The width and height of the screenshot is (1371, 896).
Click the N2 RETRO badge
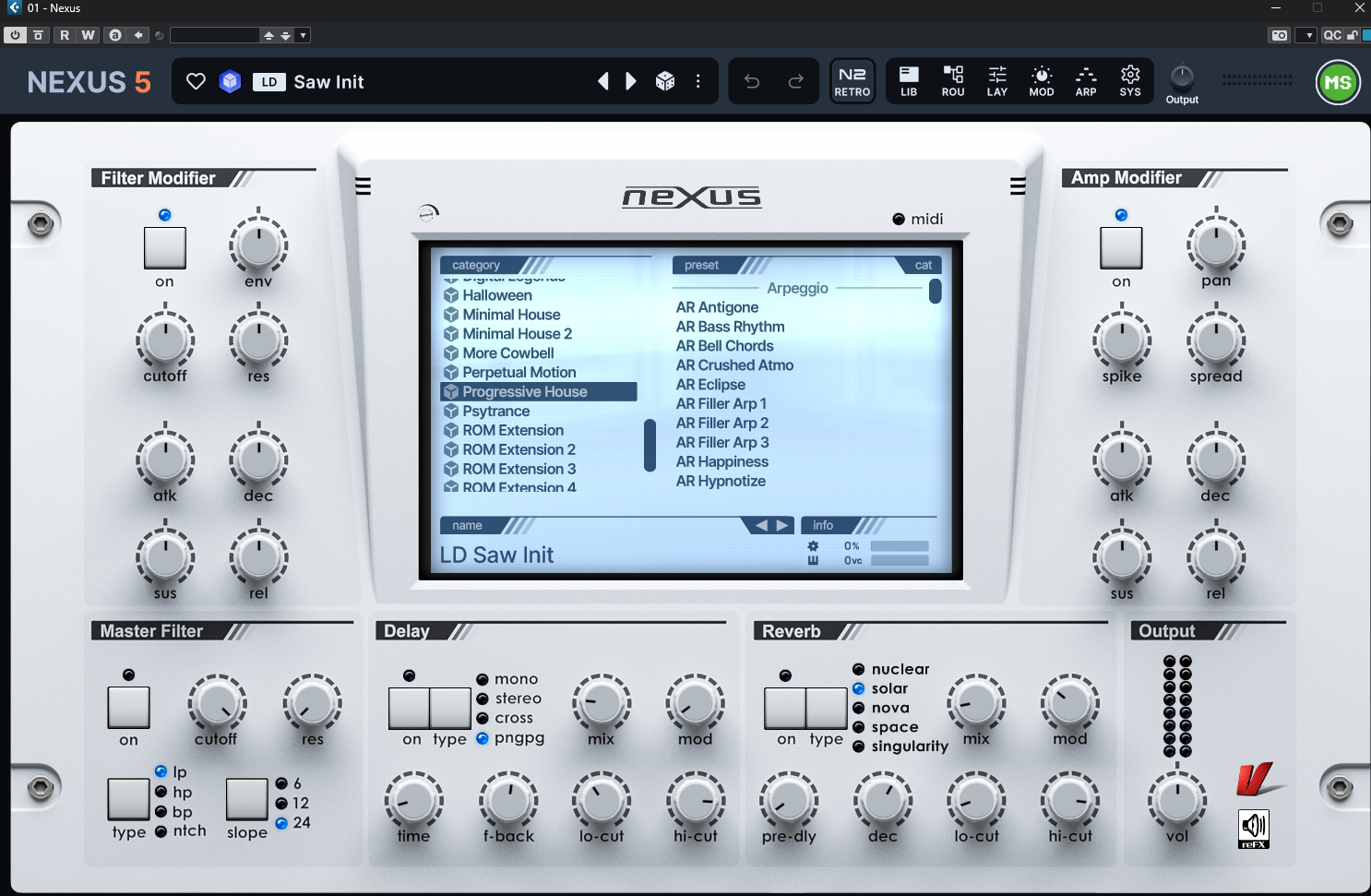pos(852,81)
